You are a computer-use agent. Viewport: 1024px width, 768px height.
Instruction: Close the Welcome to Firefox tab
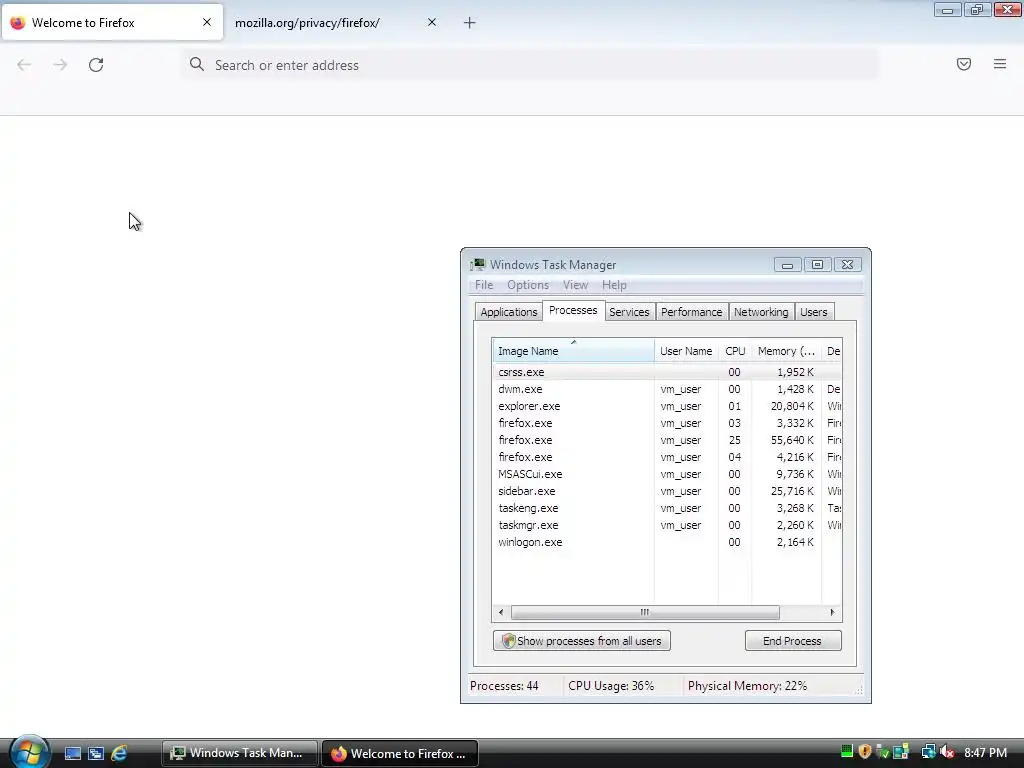click(207, 22)
